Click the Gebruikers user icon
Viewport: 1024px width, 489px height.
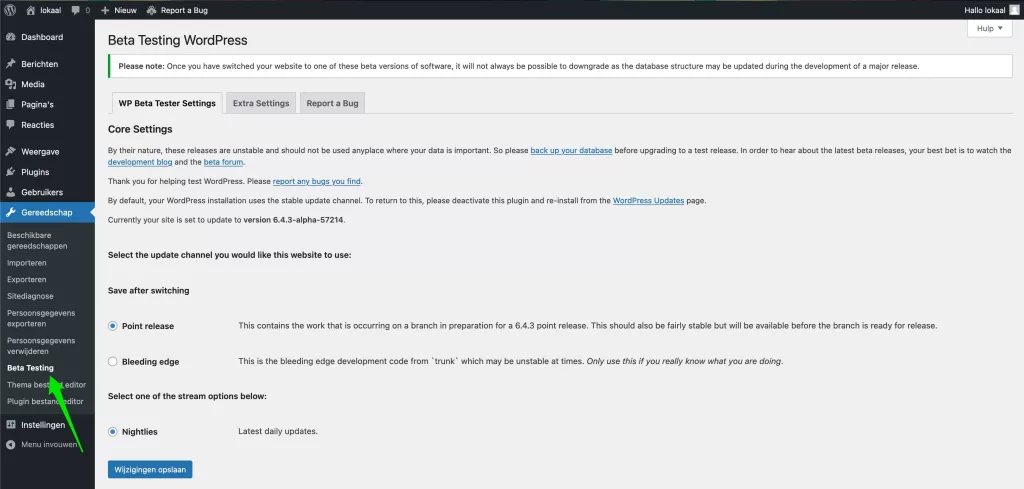click(10, 192)
